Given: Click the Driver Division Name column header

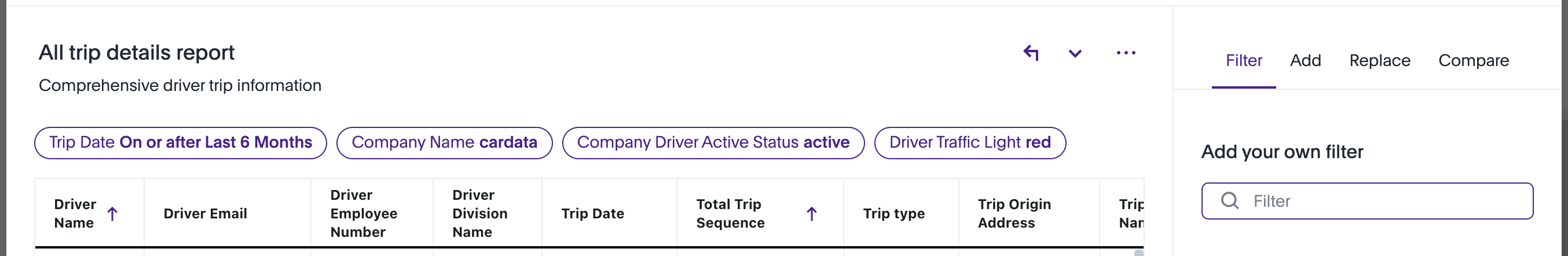Looking at the screenshot, I should (479, 213).
